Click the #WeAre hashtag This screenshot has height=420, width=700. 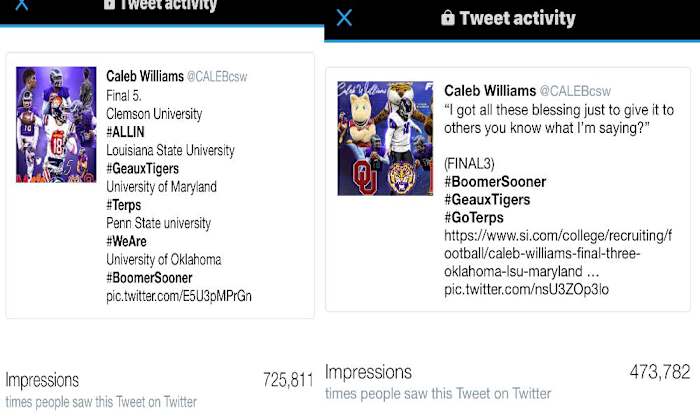tap(128, 241)
